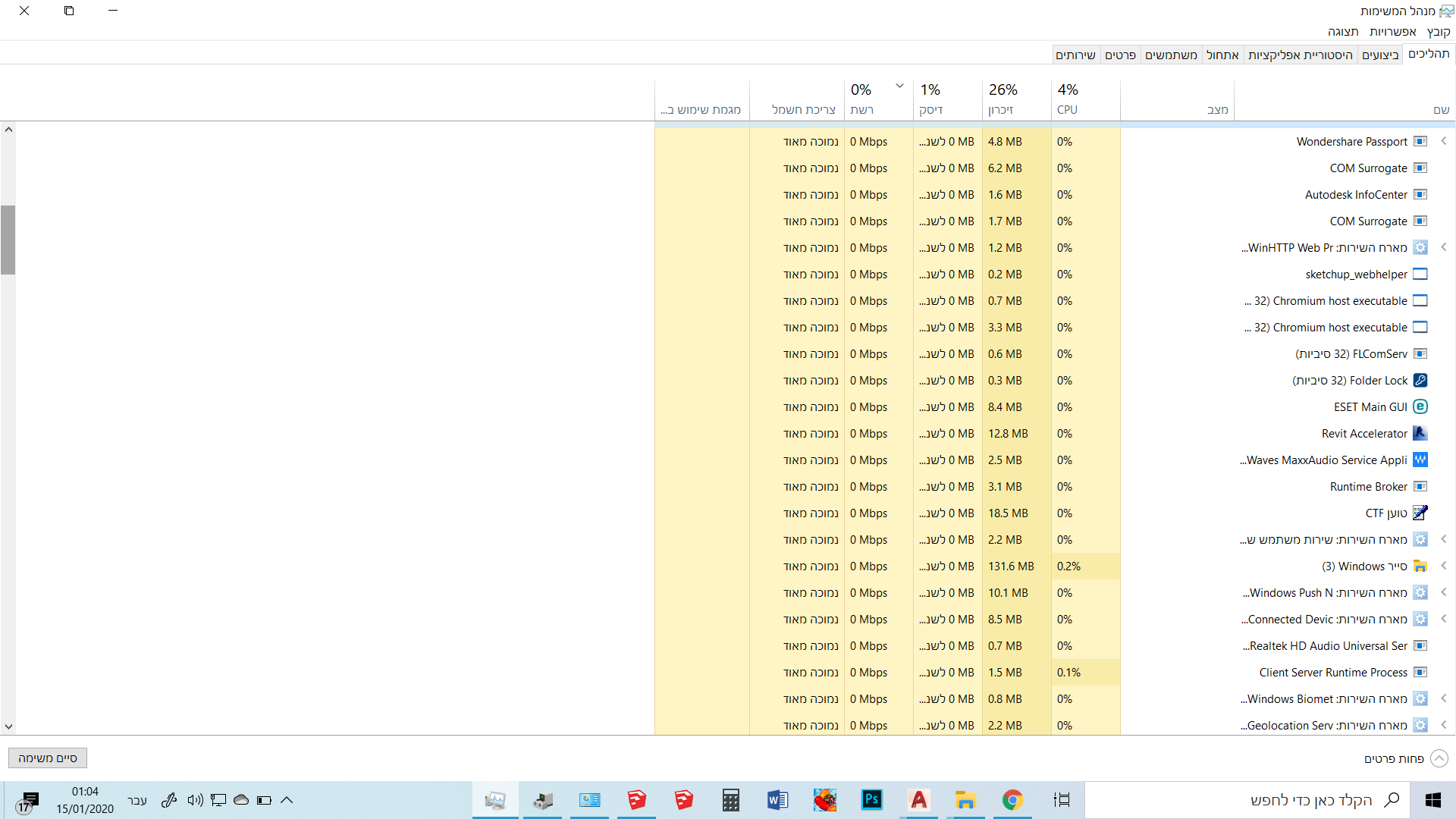Switch to the שירותים services tab

coord(1075,55)
